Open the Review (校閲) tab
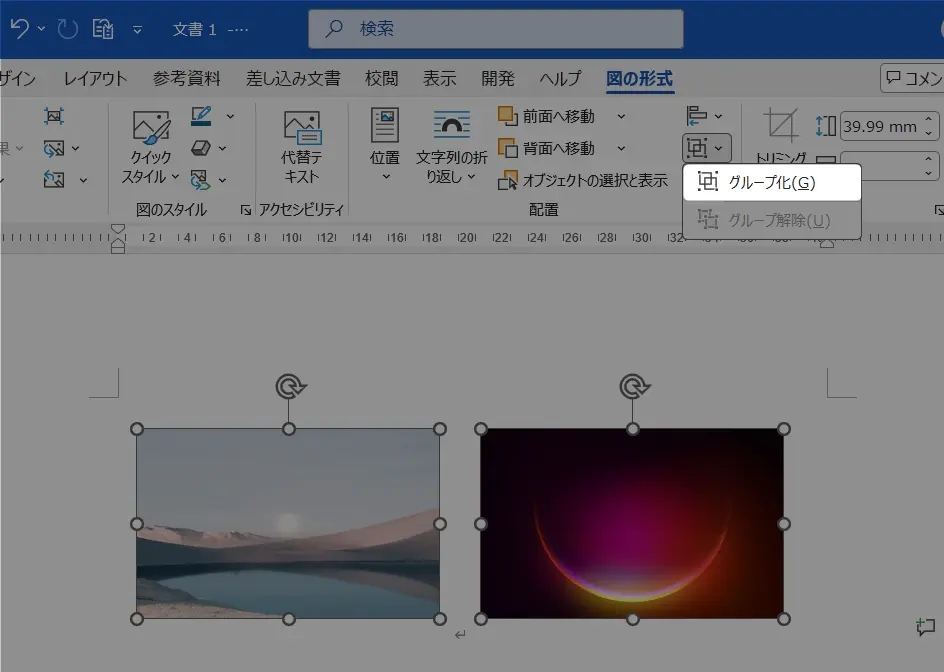 click(x=381, y=78)
